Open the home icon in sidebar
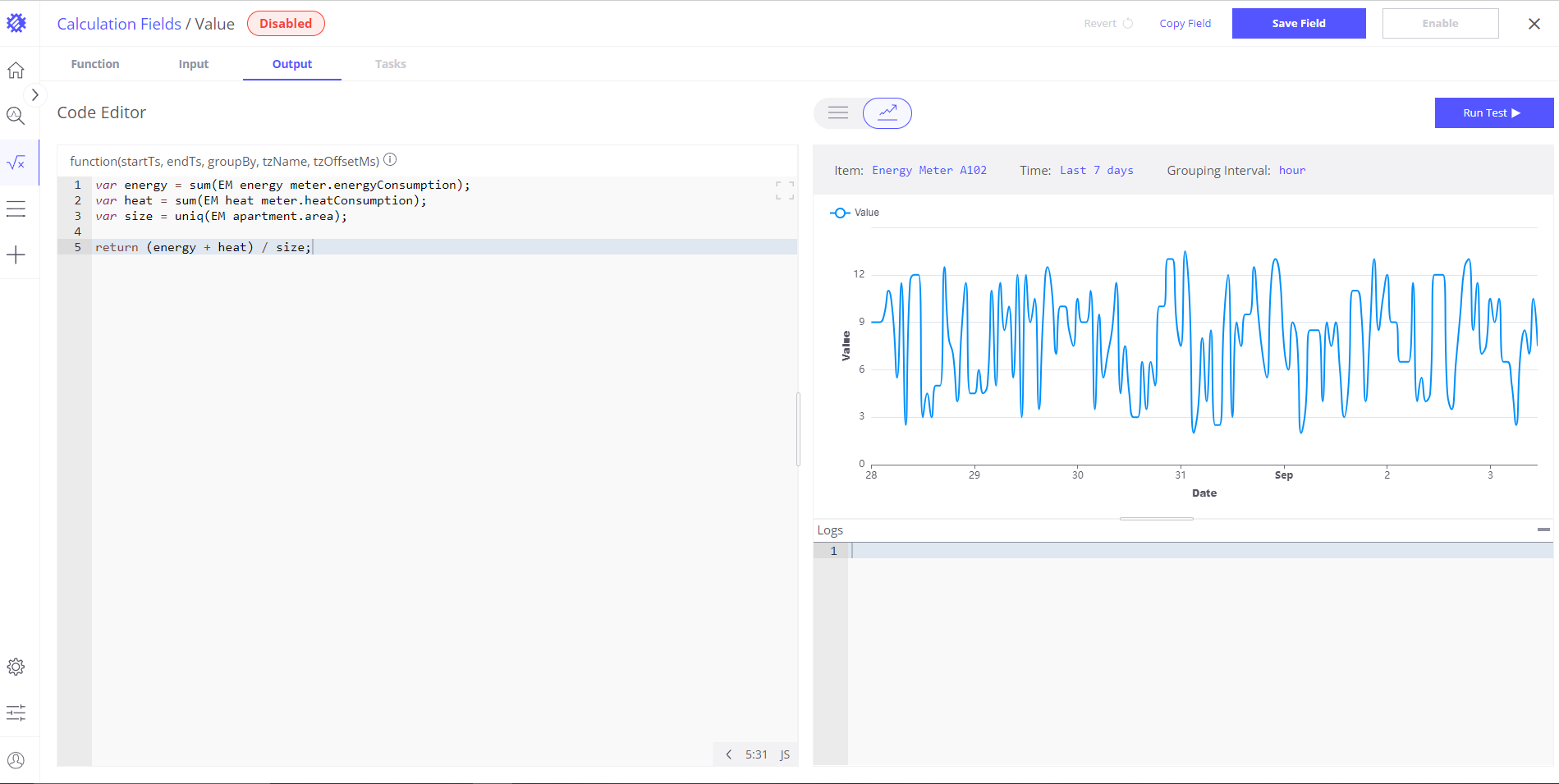Image resolution: width=1559 pixels, height=784 pixels. [x=16, y=71]
